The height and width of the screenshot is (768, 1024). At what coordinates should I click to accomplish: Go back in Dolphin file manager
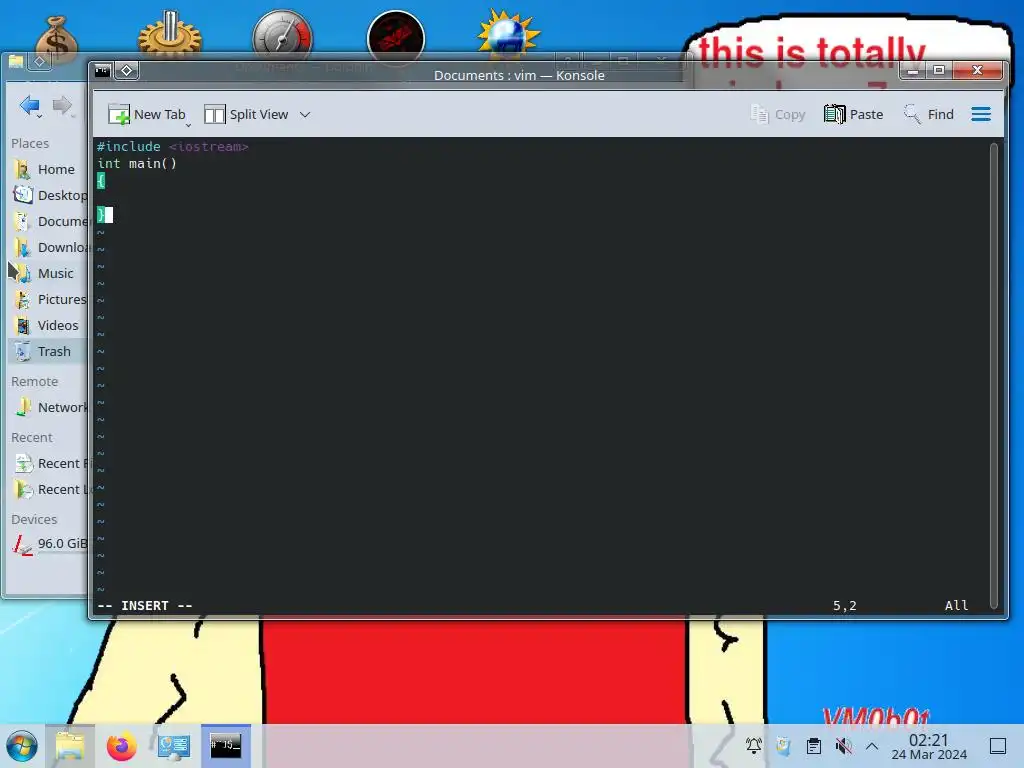click(30, 105)
